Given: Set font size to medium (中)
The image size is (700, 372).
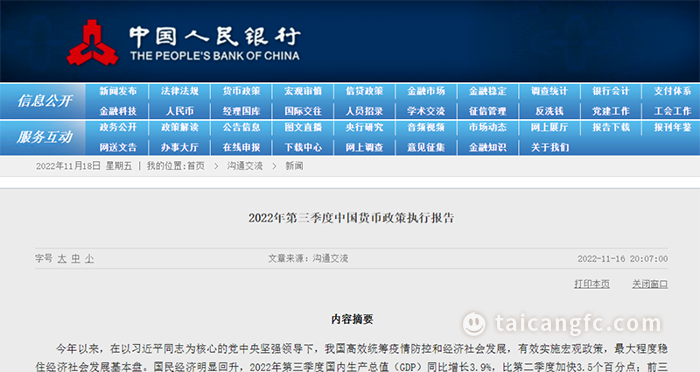Looking at the screenshot, I should click(75, 259).
